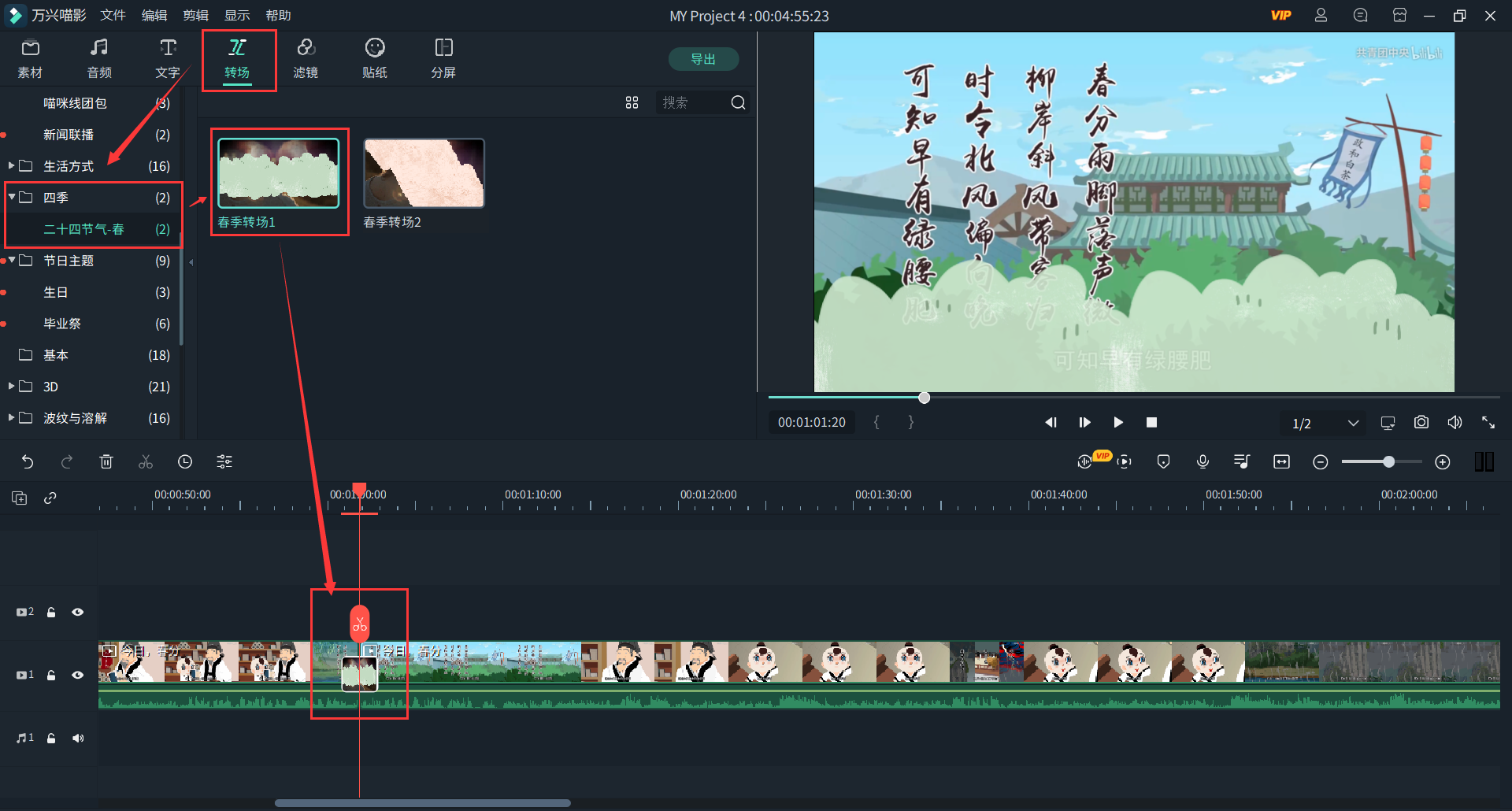The image size is (1512, 811).
Task: Hide video track 2 with eye icon
Action: tap(78, 612)
